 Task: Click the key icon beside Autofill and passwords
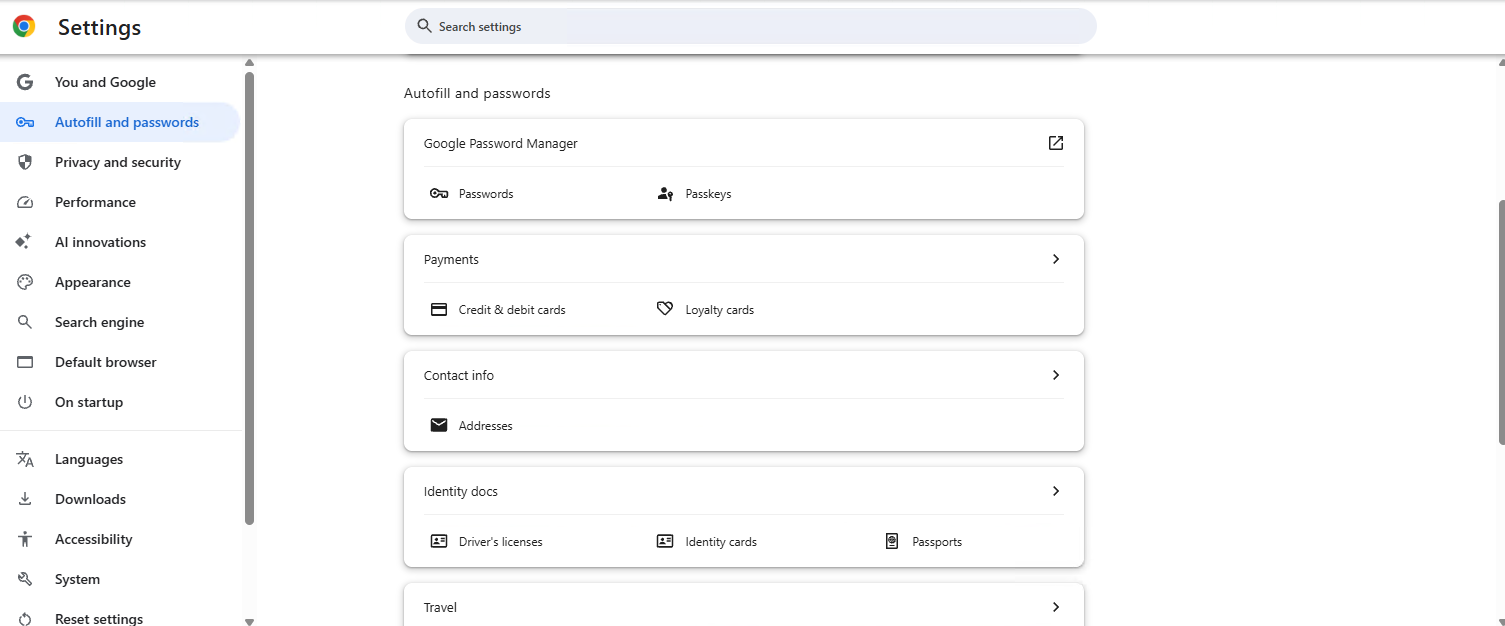pyautogui.click(x=25, y=122)
